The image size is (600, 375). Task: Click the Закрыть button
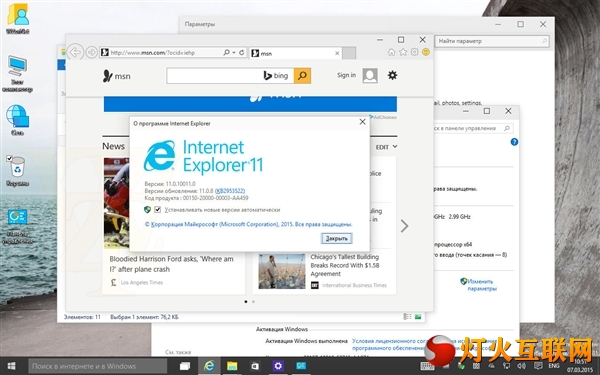336,238
